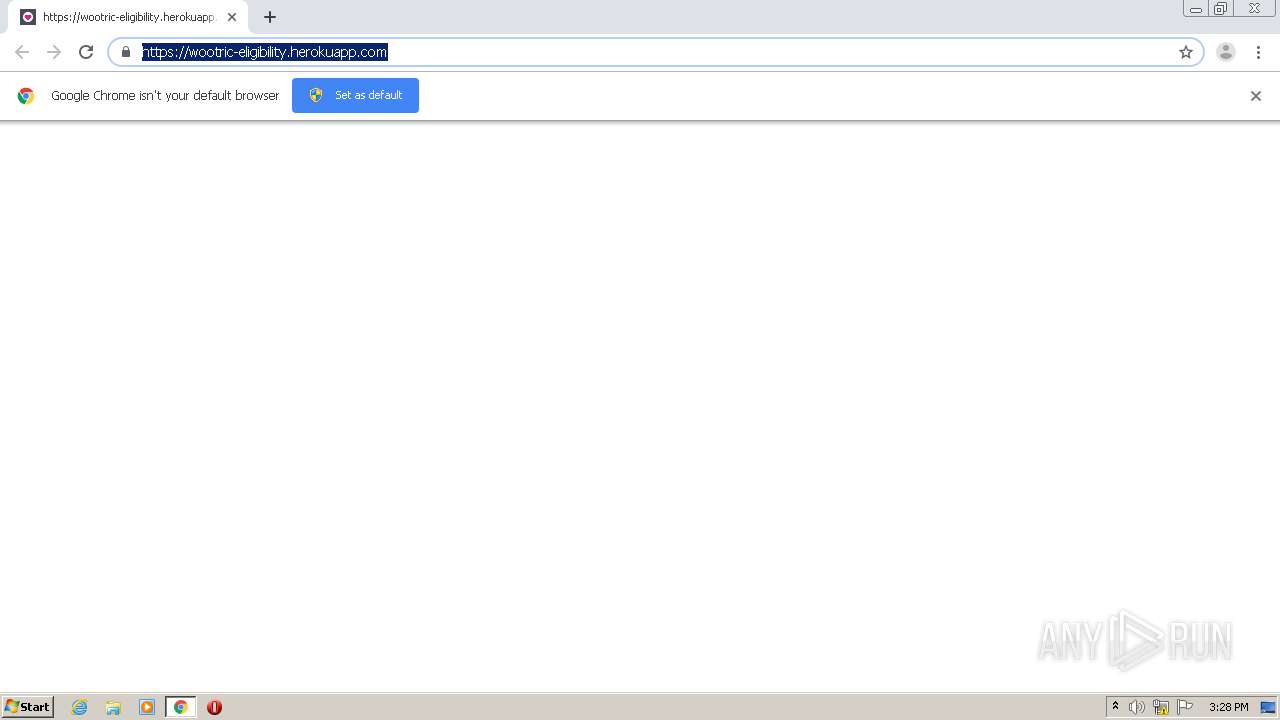Go forward to the next page

click(54, 52)
